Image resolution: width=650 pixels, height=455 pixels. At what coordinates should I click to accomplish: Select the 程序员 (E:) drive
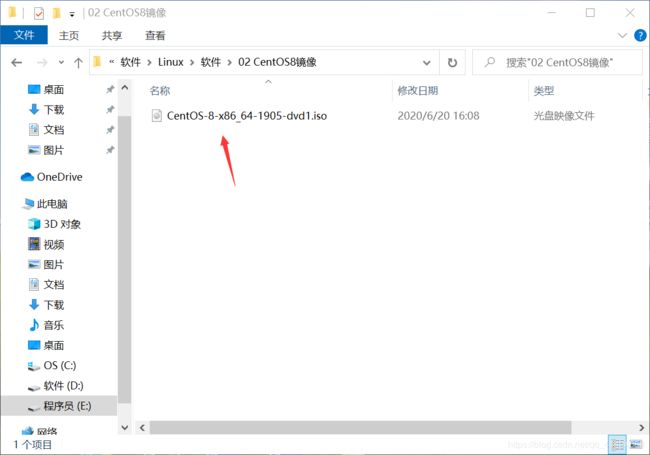(59, 406)
